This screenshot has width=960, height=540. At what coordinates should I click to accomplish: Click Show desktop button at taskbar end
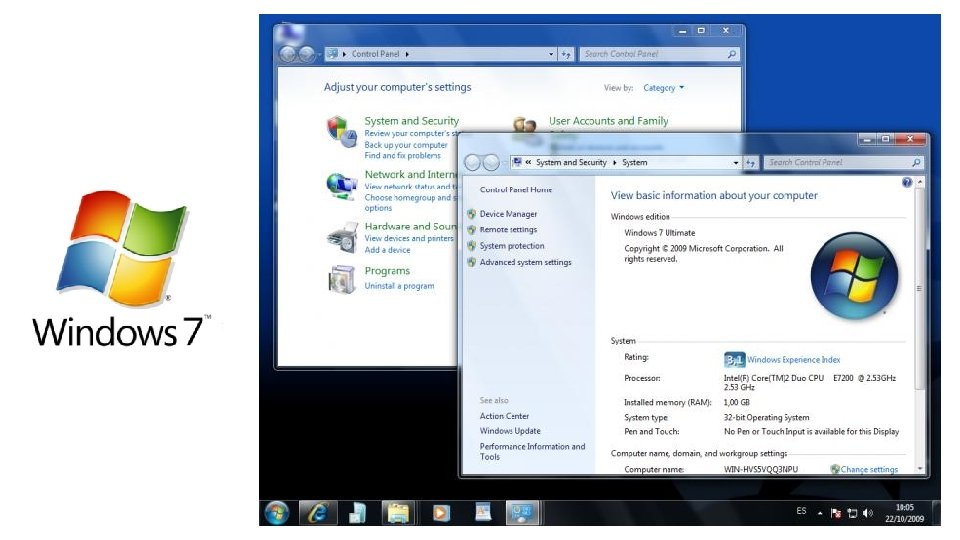click(936, 513)
